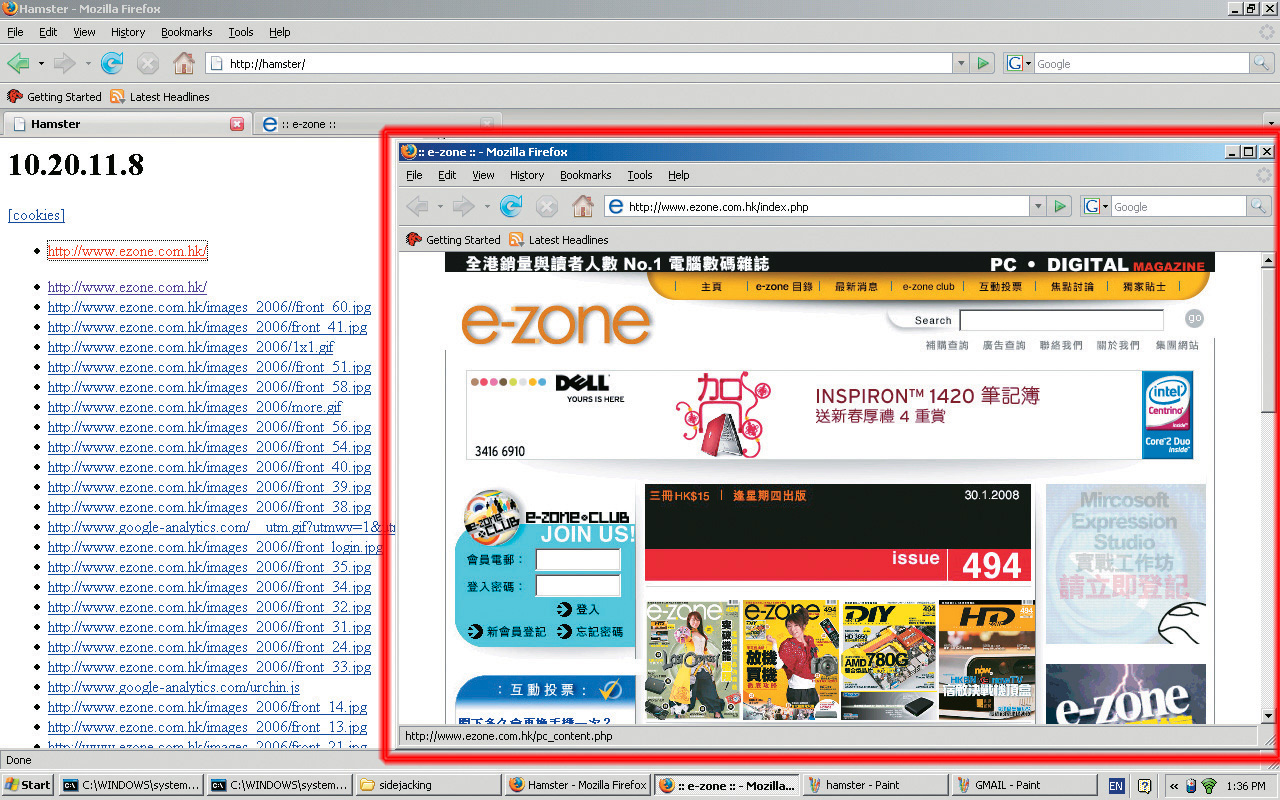The image size is (1280, 800).
Task: Click Stop button in Hamster window toolbar
Action: [x=148, y=63]
